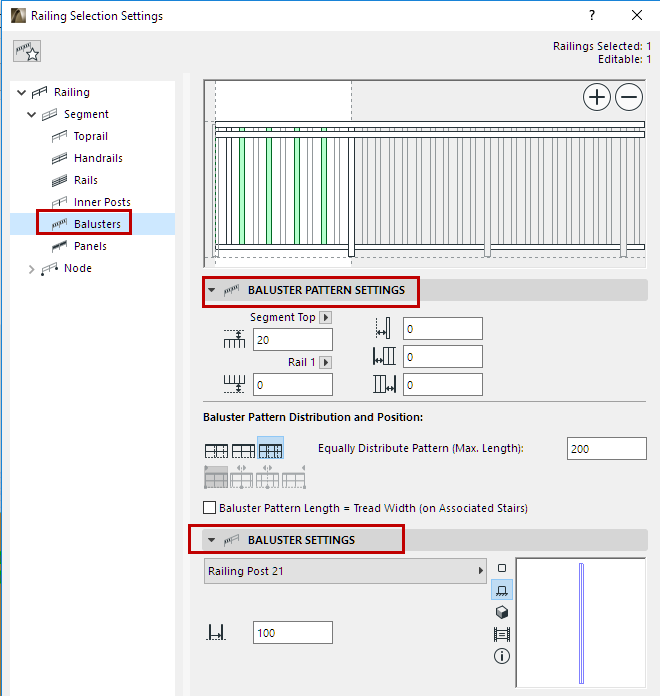Zoom in the railing preview
660x696 pixels.
tap(597, 97)
